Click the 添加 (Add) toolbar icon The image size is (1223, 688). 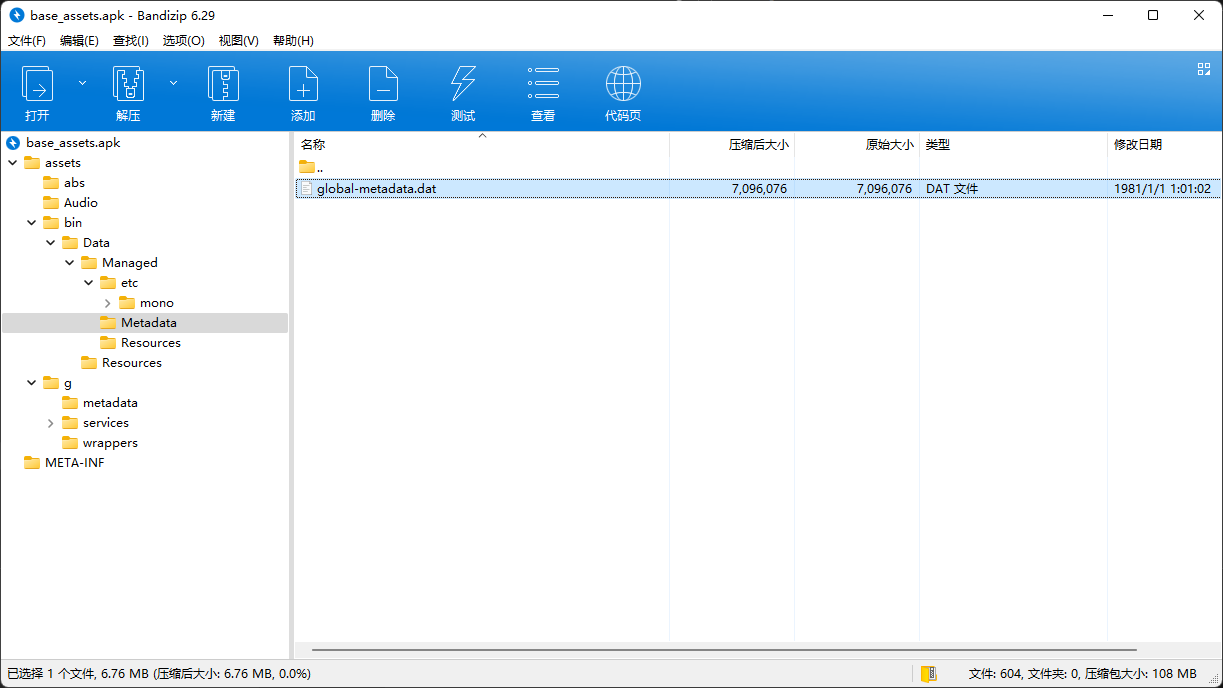[x=303, y=84]
